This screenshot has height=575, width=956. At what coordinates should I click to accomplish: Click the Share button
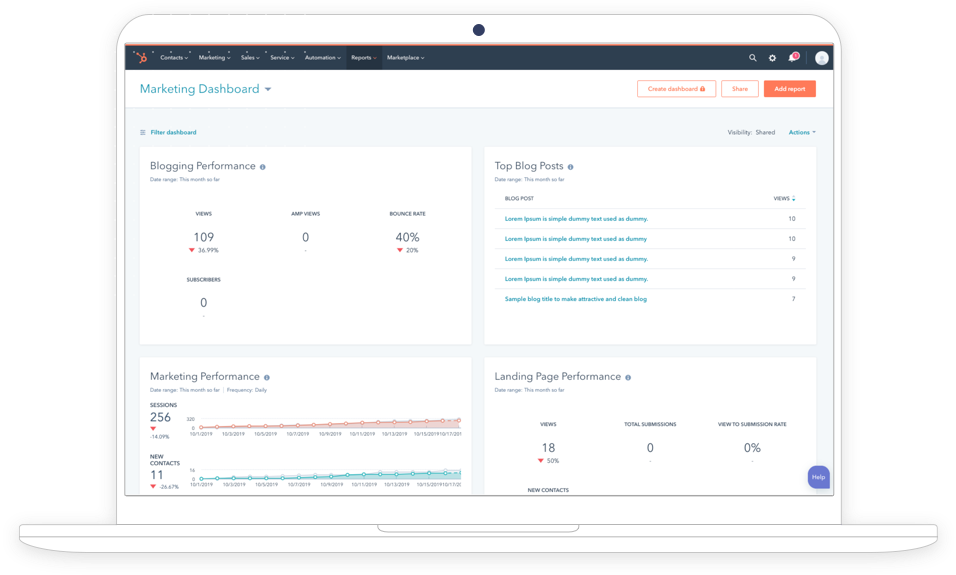[x=739, y=89]
